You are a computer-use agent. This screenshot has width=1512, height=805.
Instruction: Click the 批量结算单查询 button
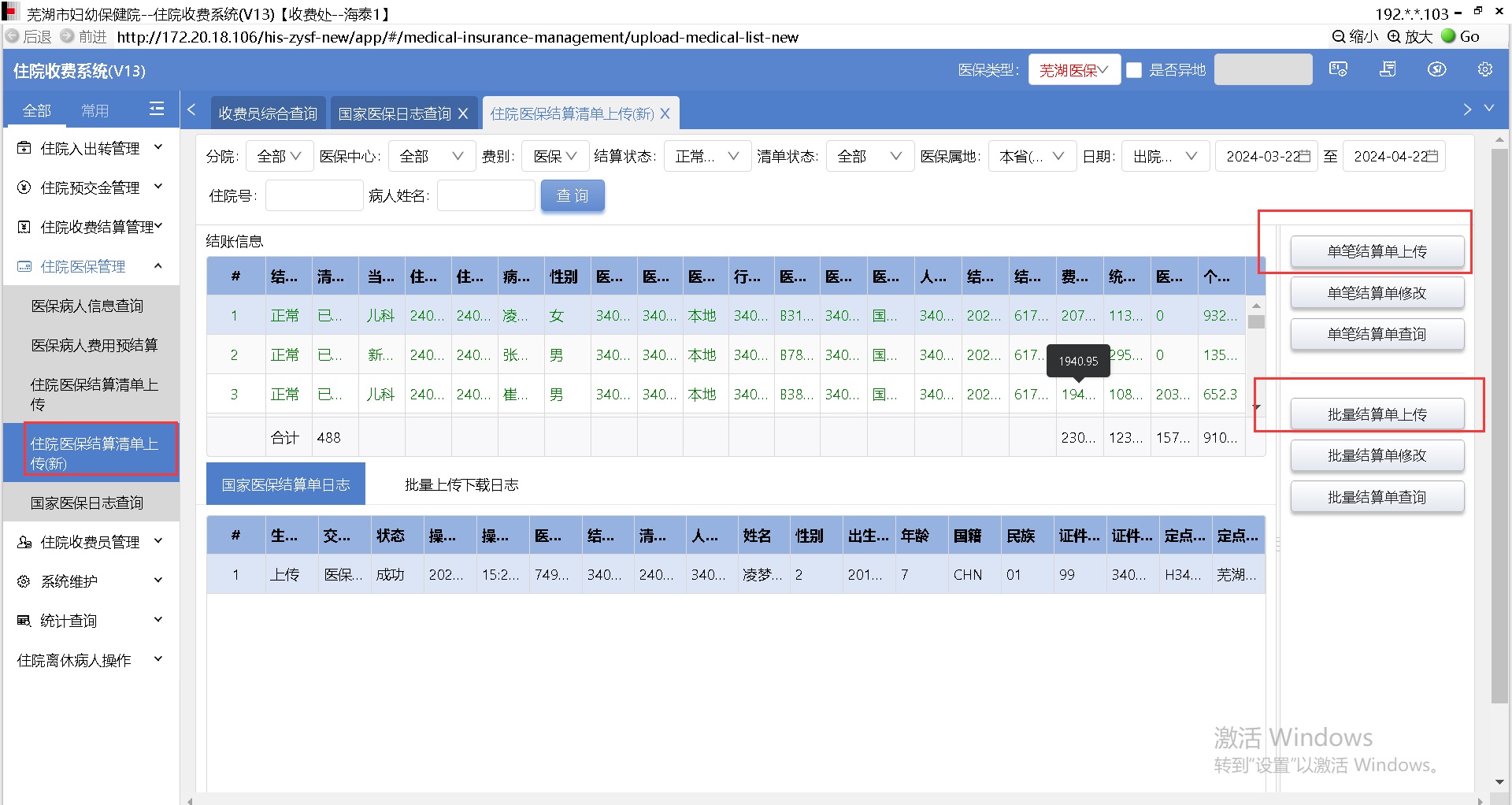coord(1377,497)
